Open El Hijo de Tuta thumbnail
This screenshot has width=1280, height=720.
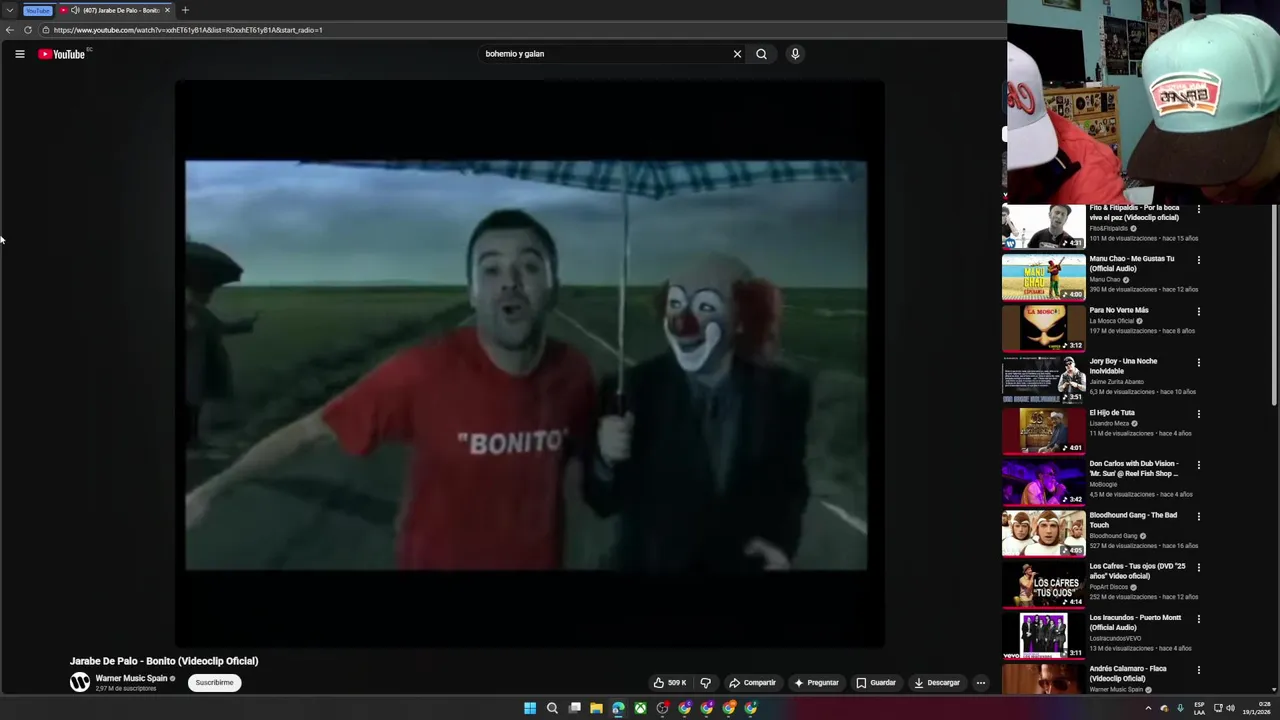(x=1043, y=431)
